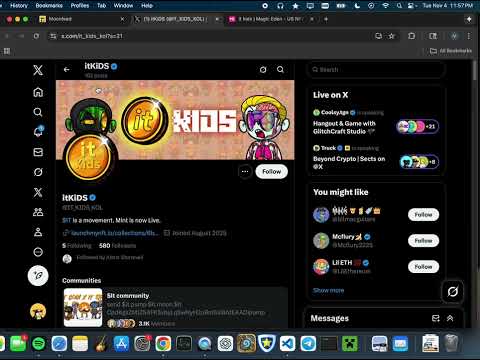480x360 pixels.
Task: Open Grok icon in X sidebar
Action: click(x=38, y=172)
